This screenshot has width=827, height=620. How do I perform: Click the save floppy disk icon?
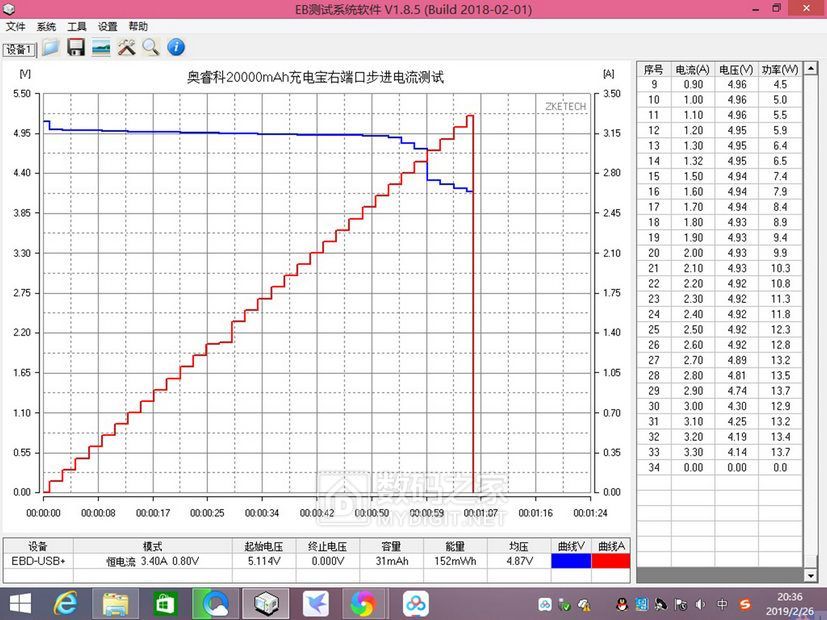tap(75, 47)
